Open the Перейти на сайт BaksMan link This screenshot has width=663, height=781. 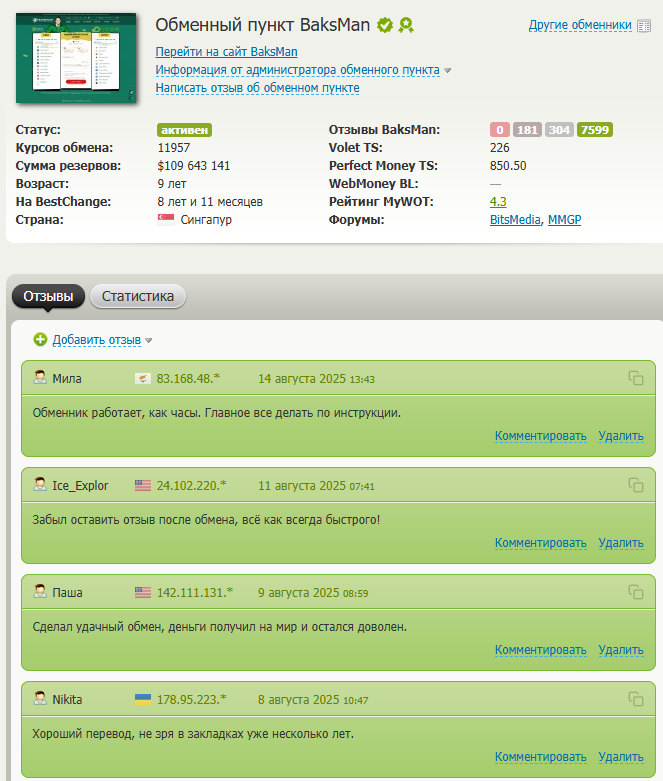point(227,52)
